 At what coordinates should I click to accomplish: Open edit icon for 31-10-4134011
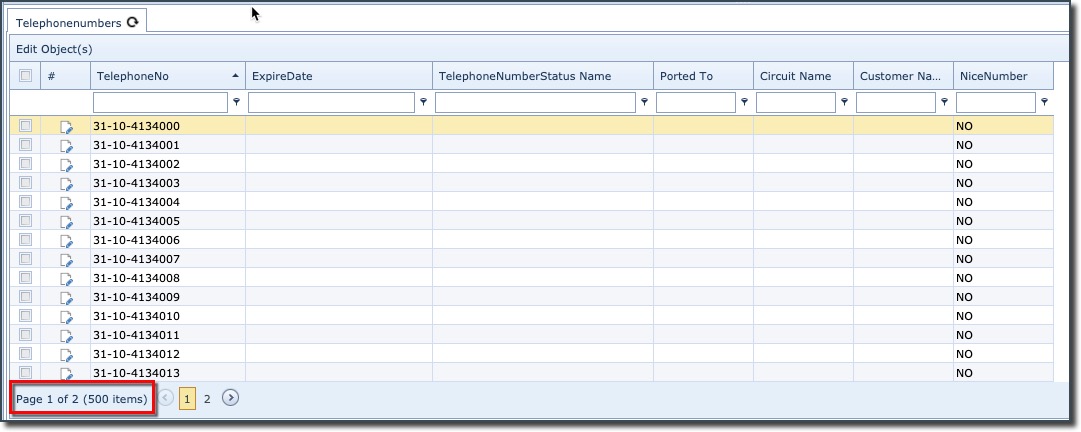pos(66,336)
